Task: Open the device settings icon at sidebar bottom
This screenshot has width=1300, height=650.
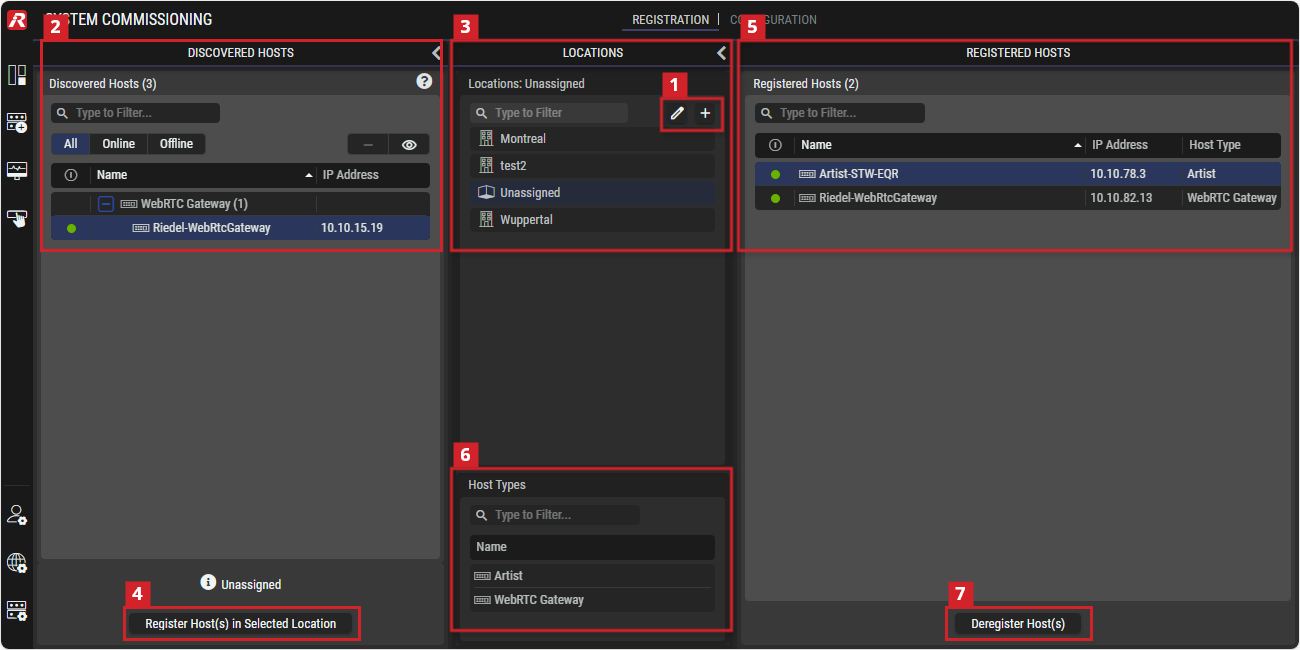Action: click(x=17, y=610)
